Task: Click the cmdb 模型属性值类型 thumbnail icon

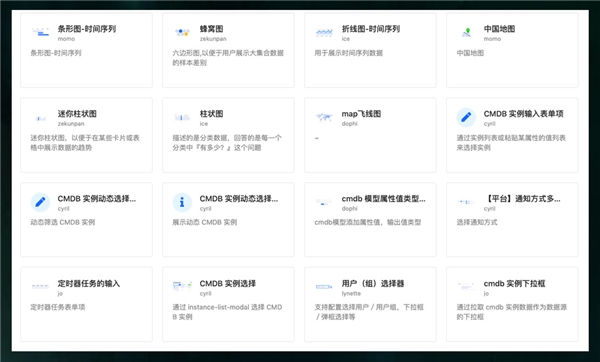Action: (x=324, y=202)
